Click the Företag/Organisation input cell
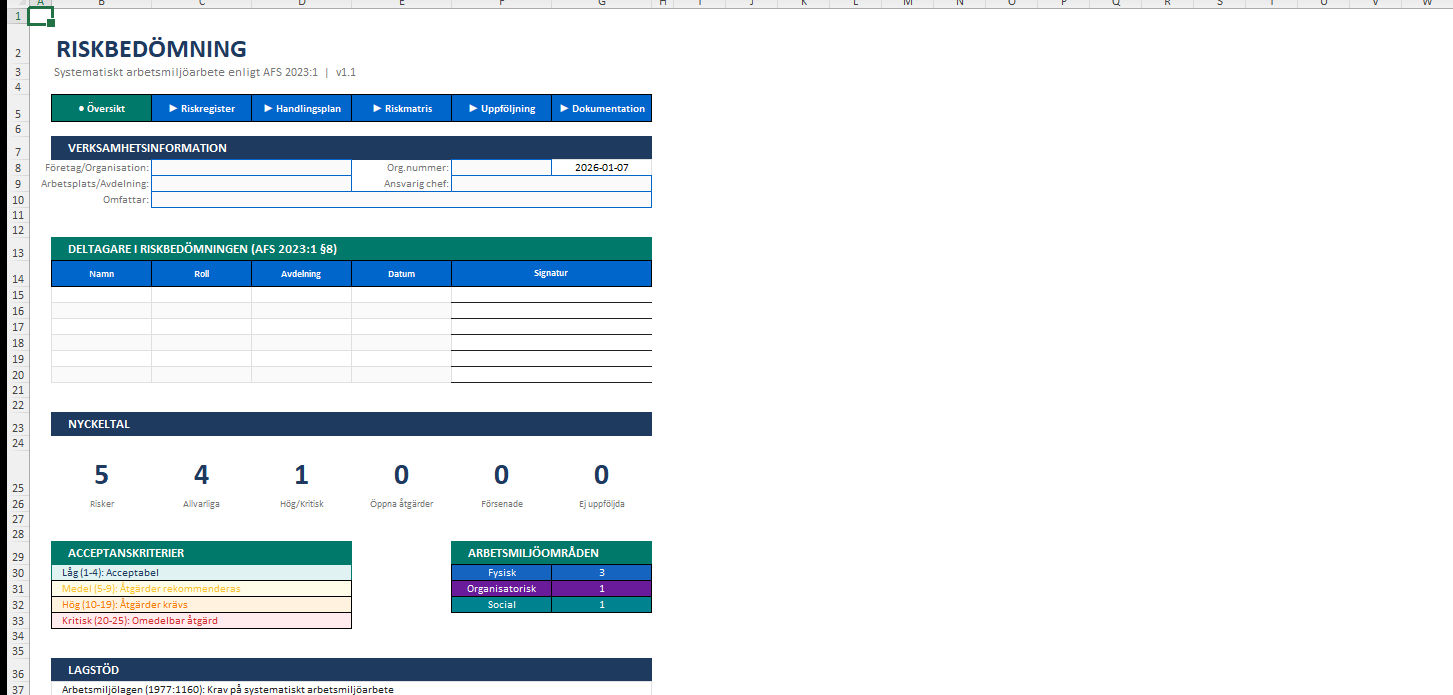Screen dimensions: 1453x695 251,168
